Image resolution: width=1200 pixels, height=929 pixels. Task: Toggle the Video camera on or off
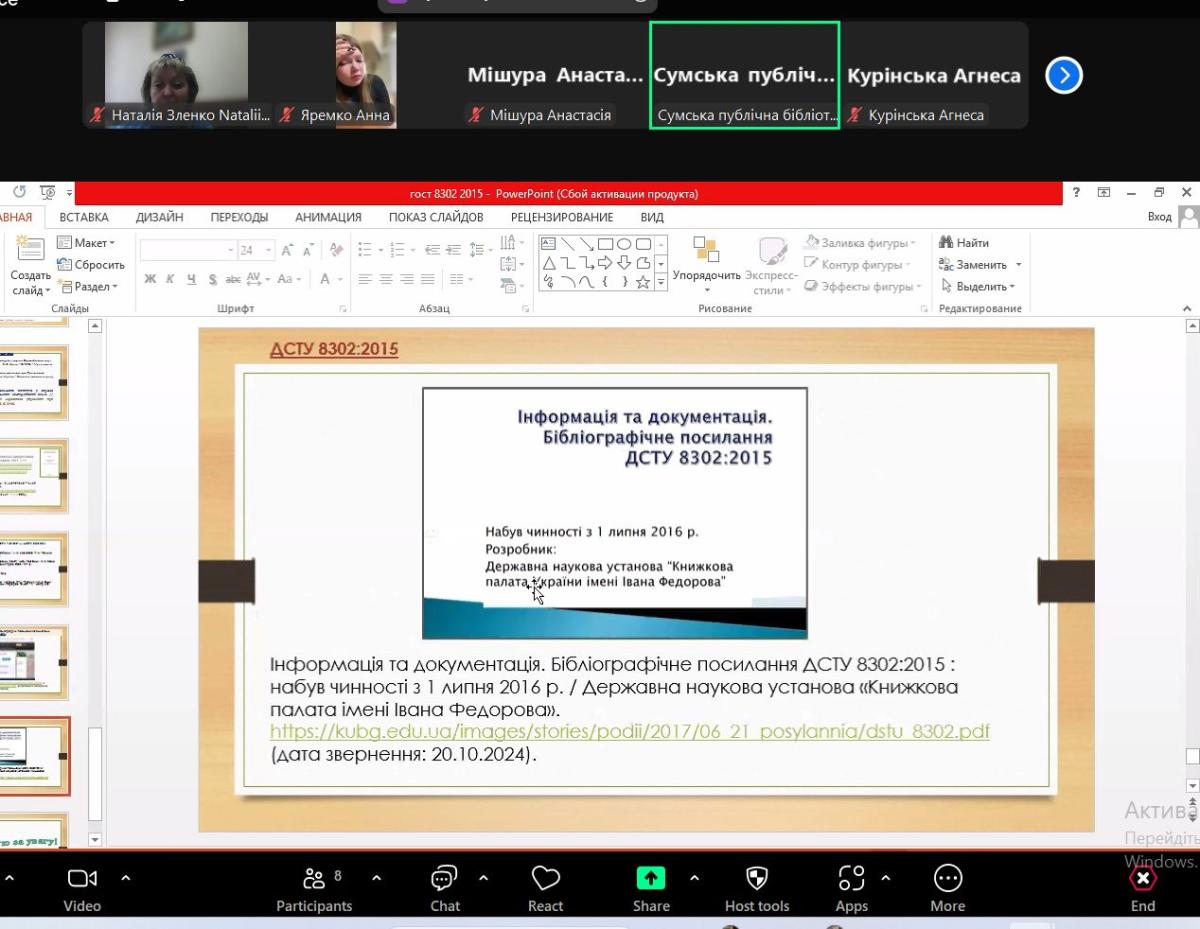(x=82, y=879)
